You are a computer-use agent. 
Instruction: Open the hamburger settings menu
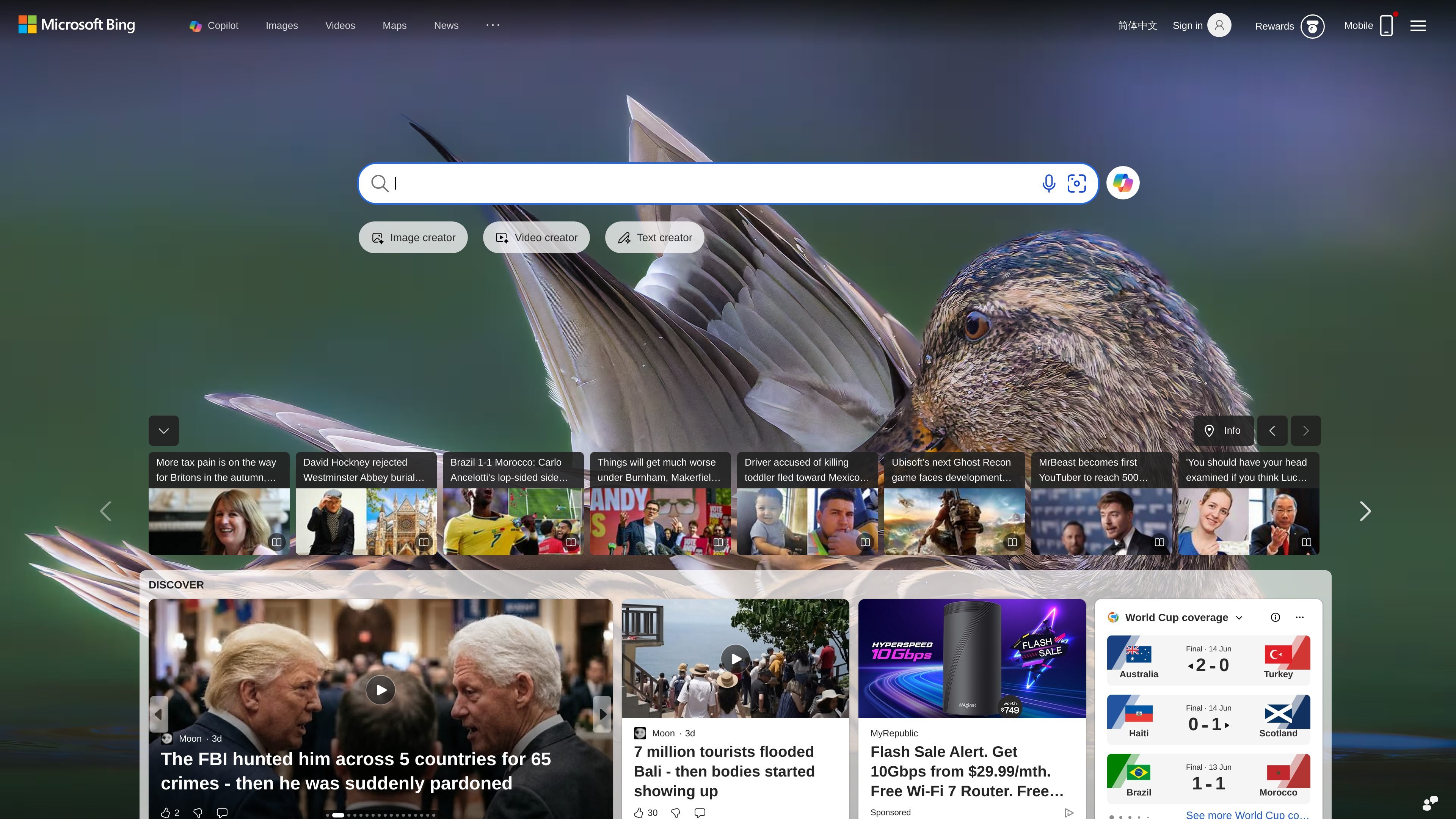pos(1418,25)
